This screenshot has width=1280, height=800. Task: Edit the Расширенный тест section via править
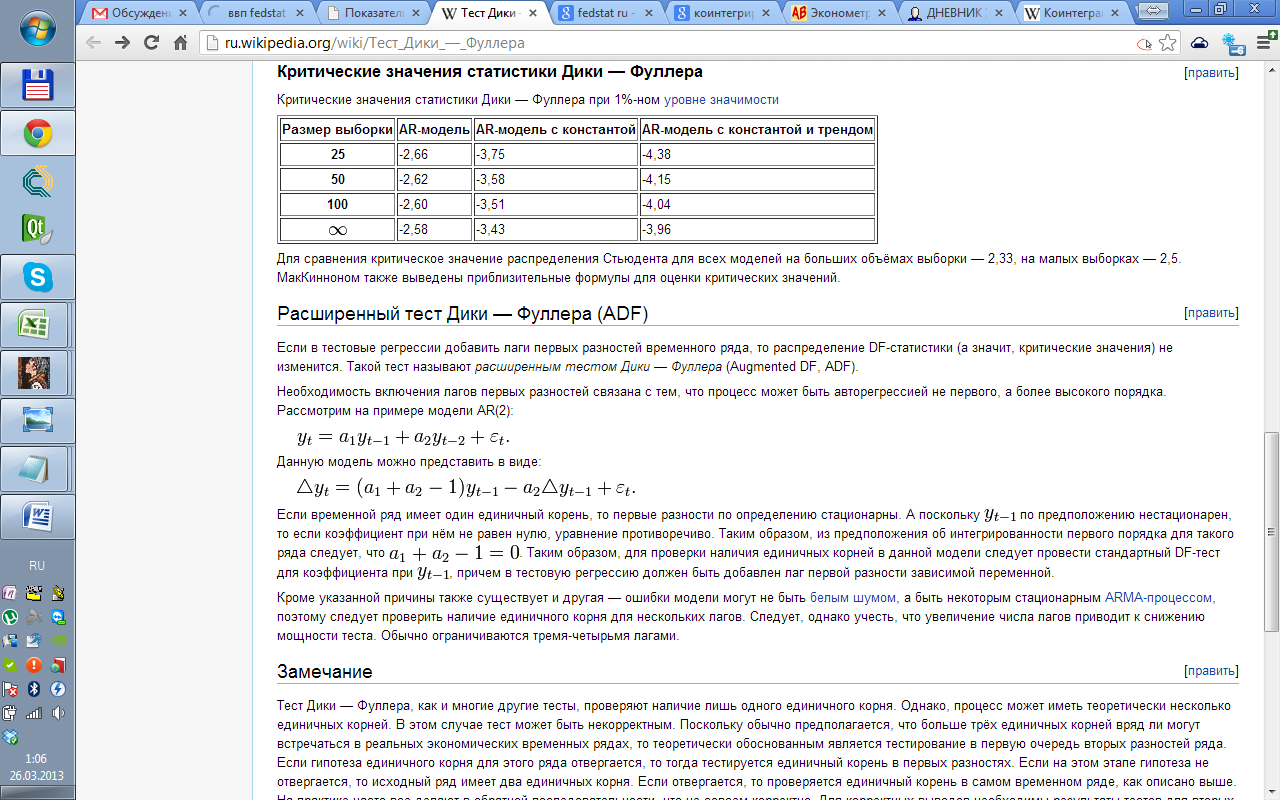tap(1211, 313)
